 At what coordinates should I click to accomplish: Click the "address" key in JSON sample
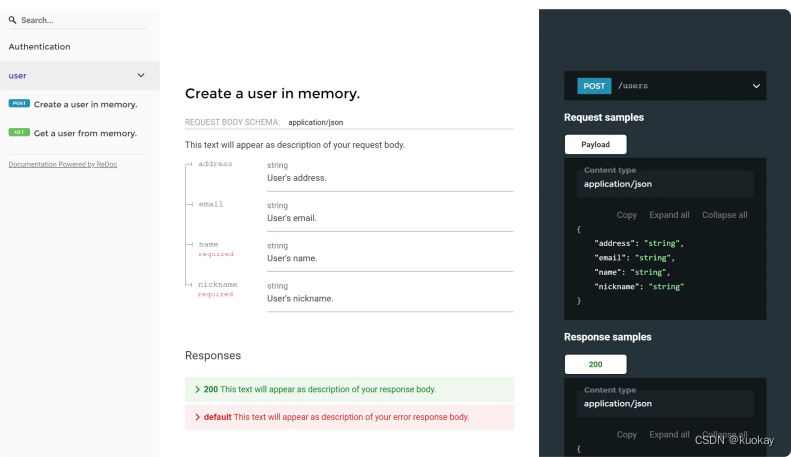click(x=614, y=243)
